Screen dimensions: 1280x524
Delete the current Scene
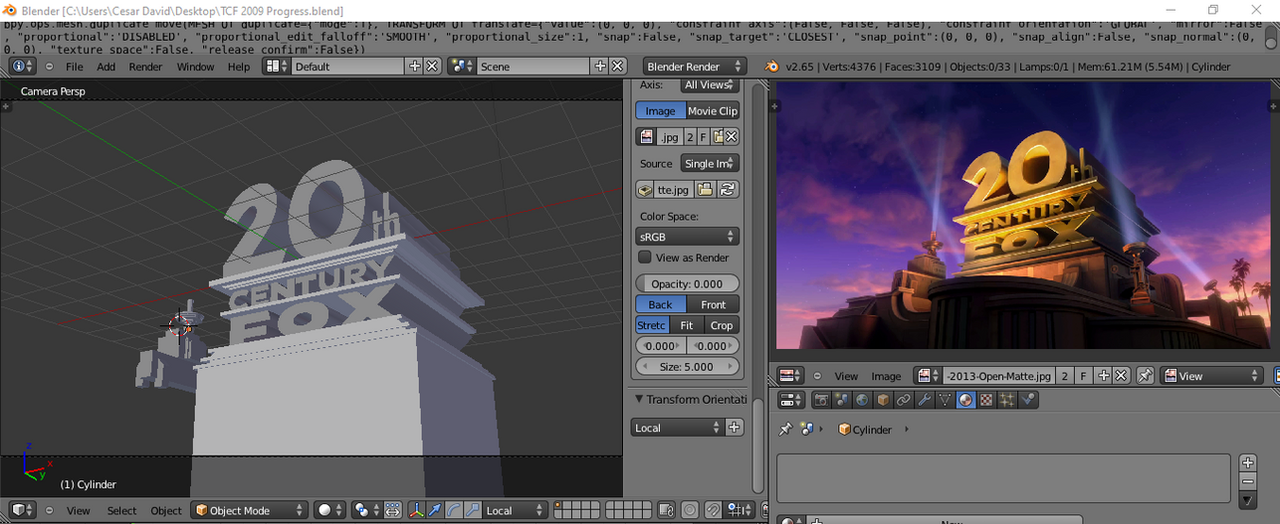click(x=616, y=66)
